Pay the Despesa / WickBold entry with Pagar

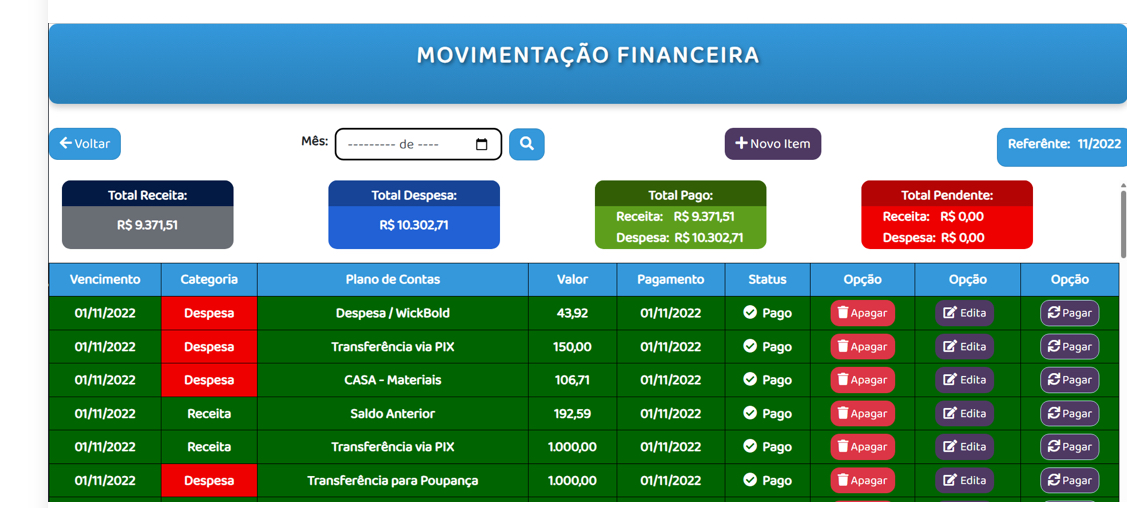tap(1070, 313)
